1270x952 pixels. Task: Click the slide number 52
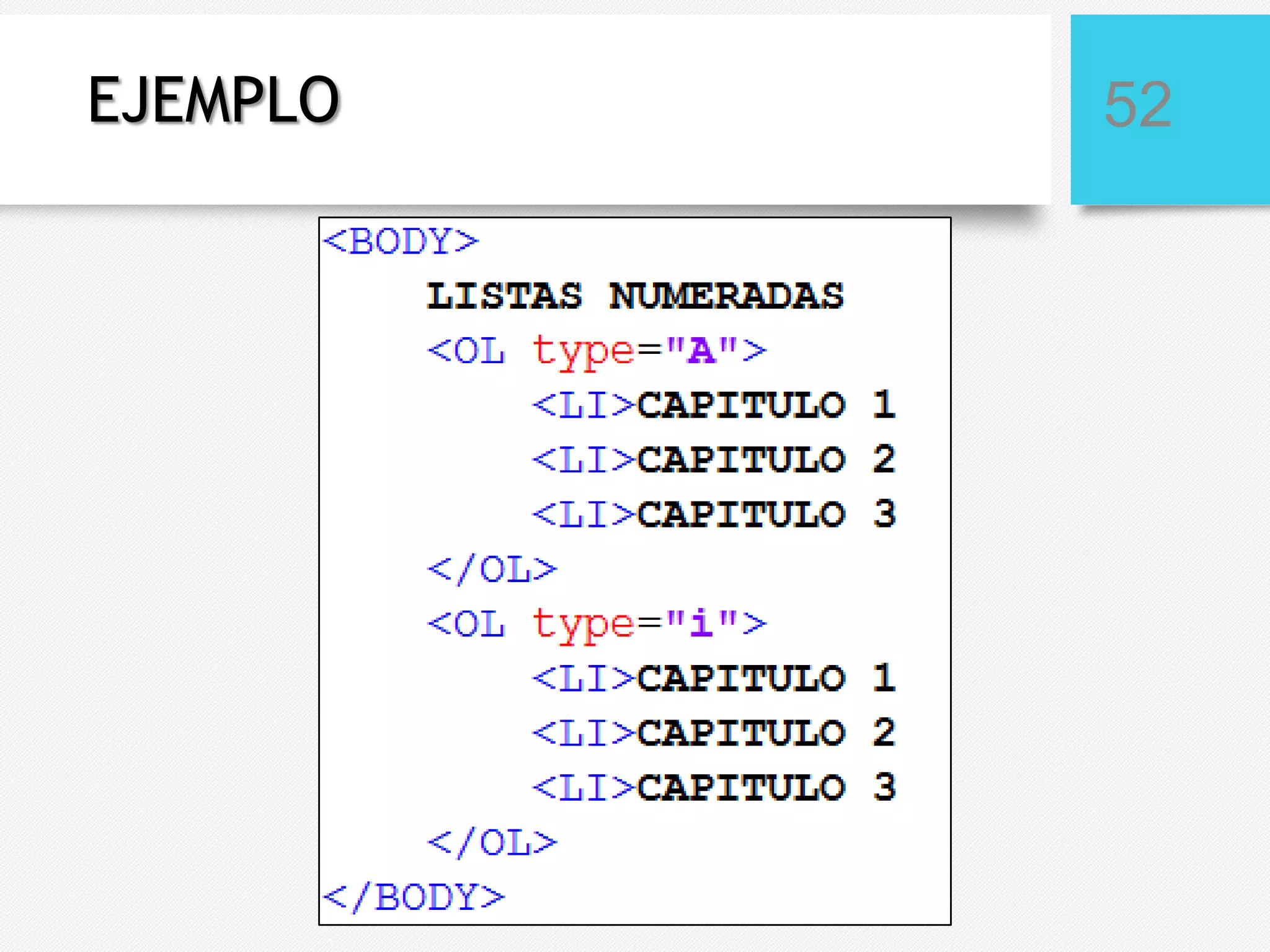(x=1138, y=104)
